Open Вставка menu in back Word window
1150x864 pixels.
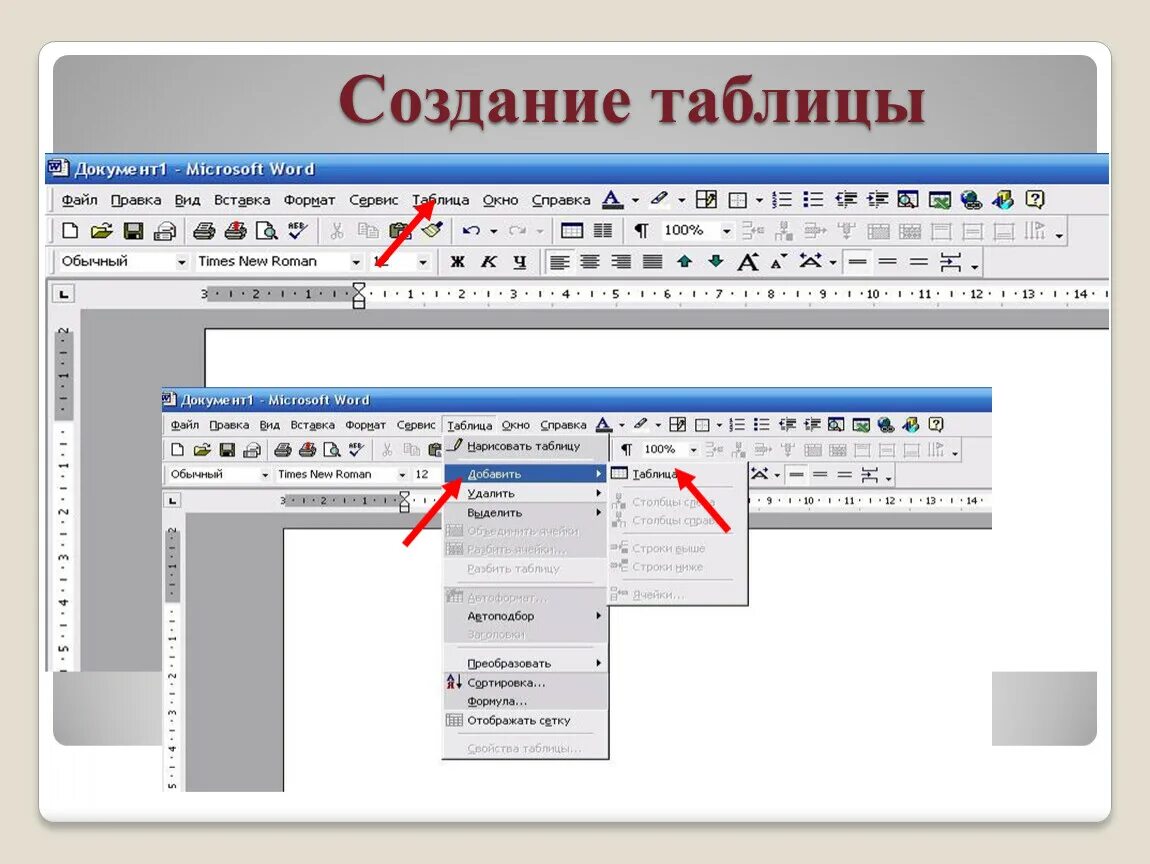pyautogui.click(x=242, y=200)
